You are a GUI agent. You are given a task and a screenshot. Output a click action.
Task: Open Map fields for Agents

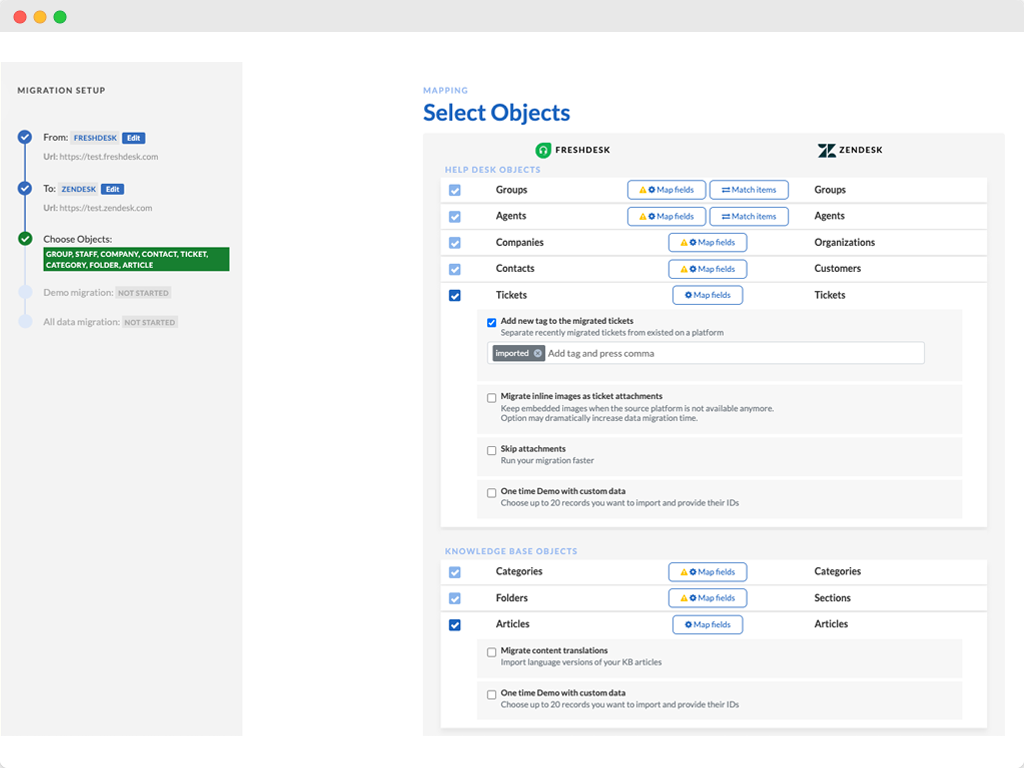(x=666, y=216)
